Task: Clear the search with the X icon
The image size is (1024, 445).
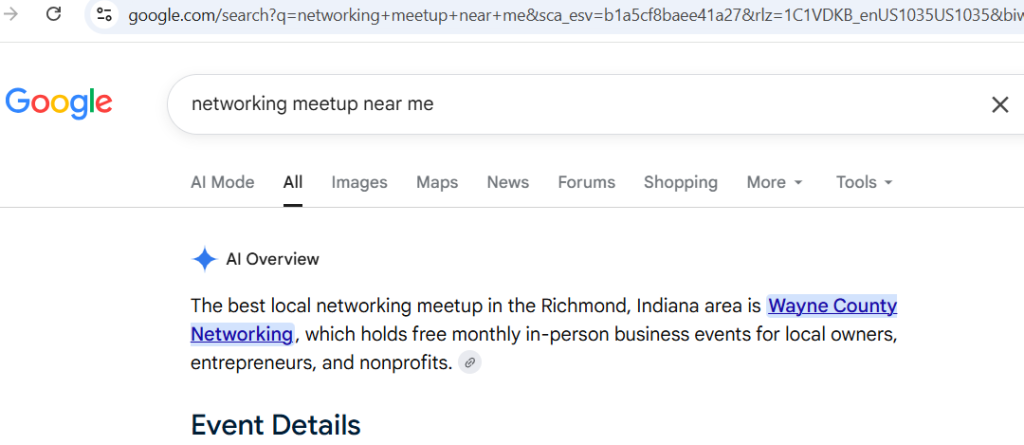Action: pyautogui.click(x=1000, y=105)
